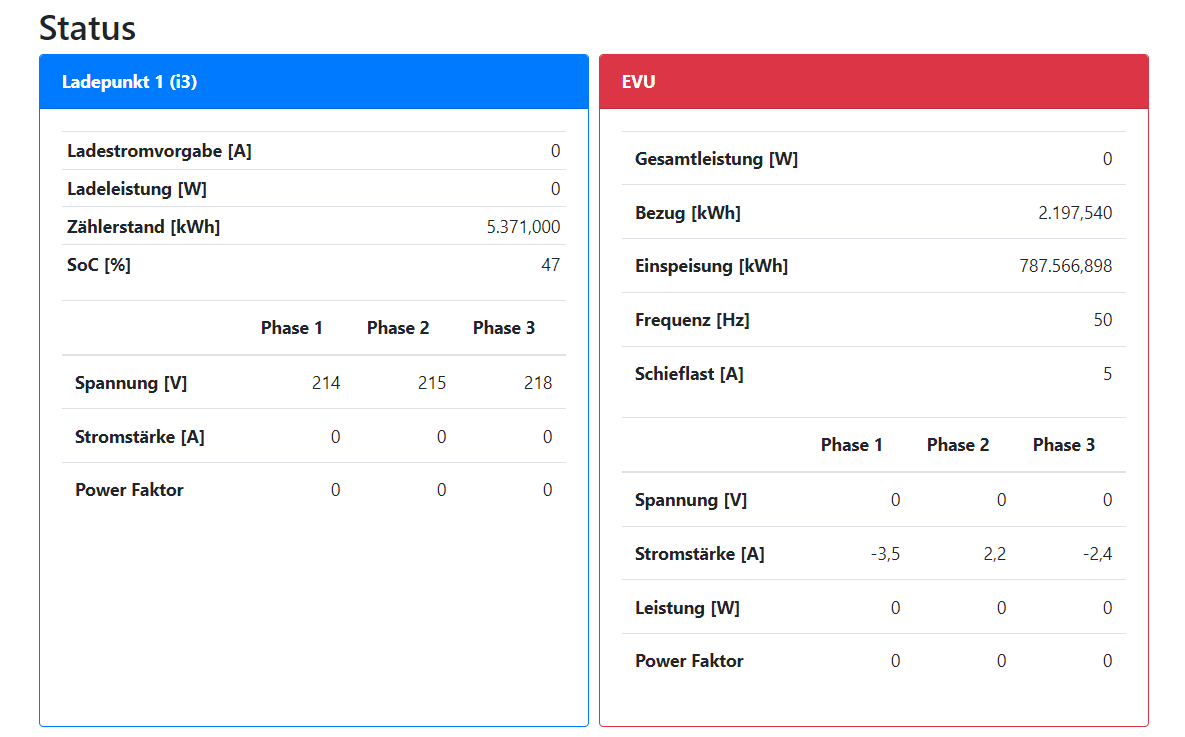Screen dimensions: 1185x737
Task: Click Power Faktor label in Ladepunkt panel
Action: click(x=129, y=490)
